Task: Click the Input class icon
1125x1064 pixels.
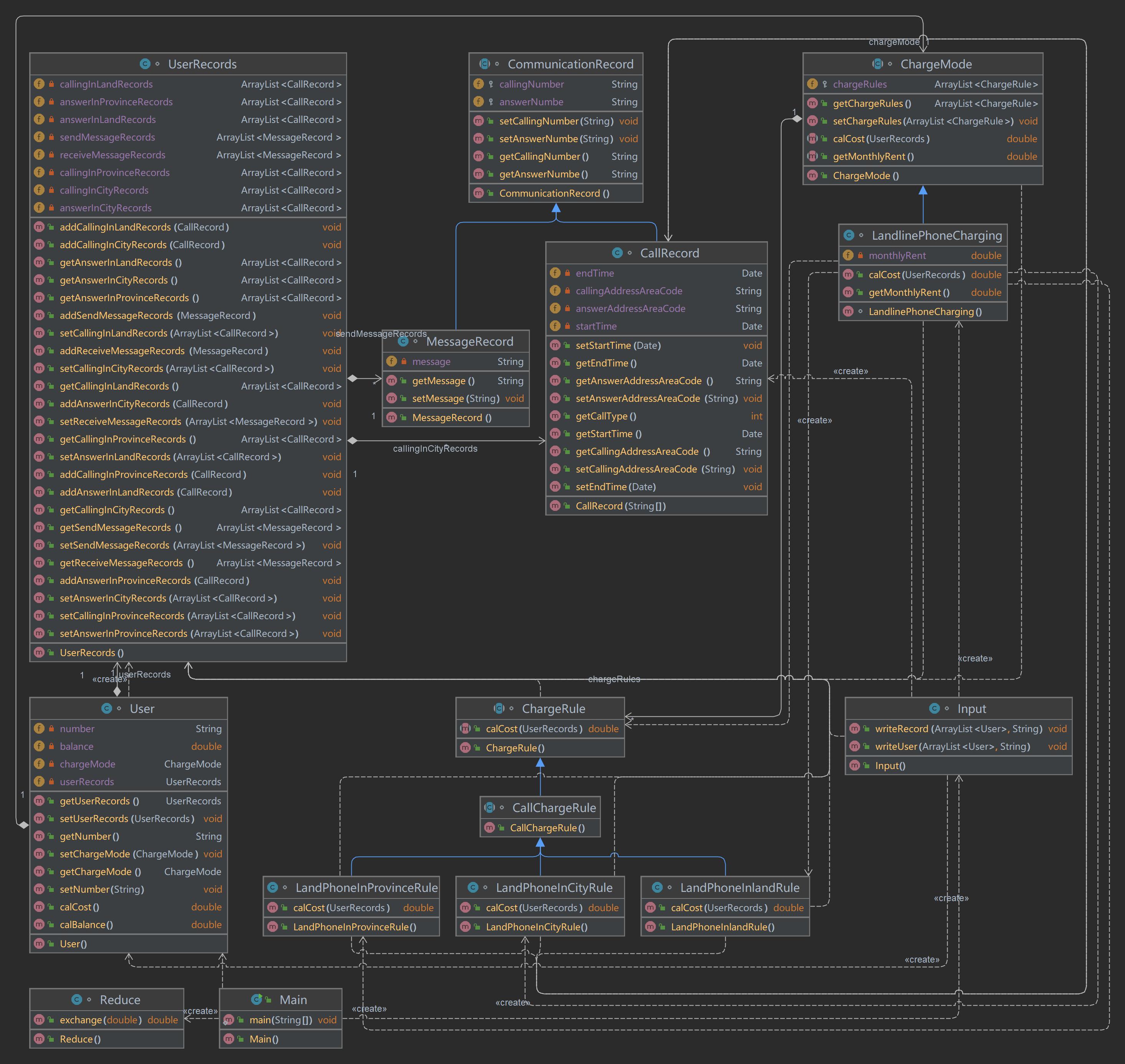Action: [935, 708]
